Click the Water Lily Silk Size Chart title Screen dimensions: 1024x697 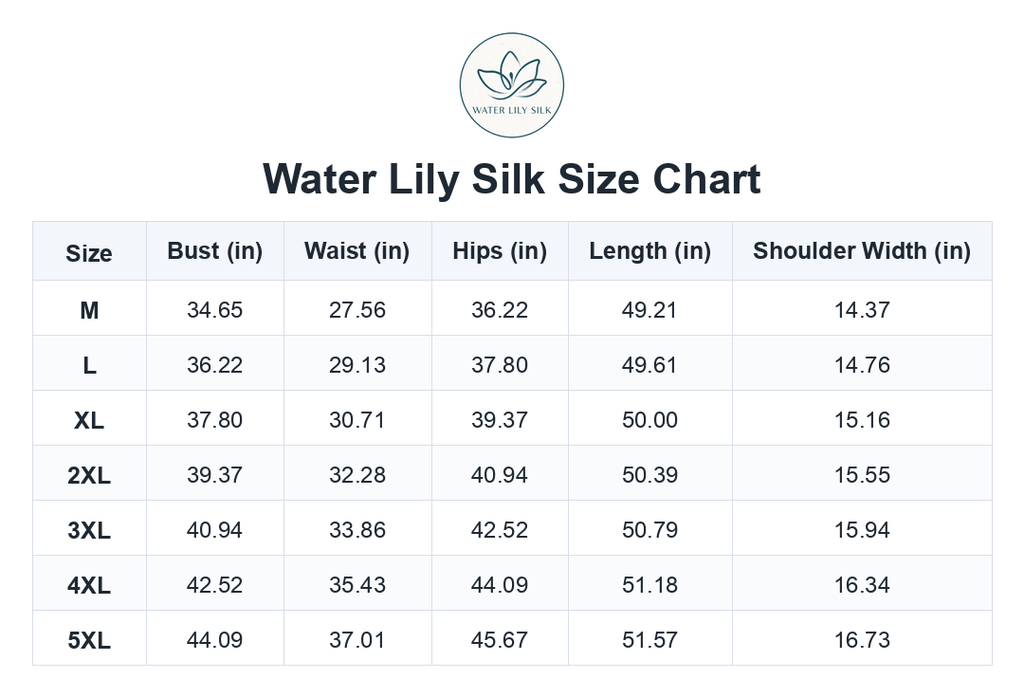pos(511,179)
